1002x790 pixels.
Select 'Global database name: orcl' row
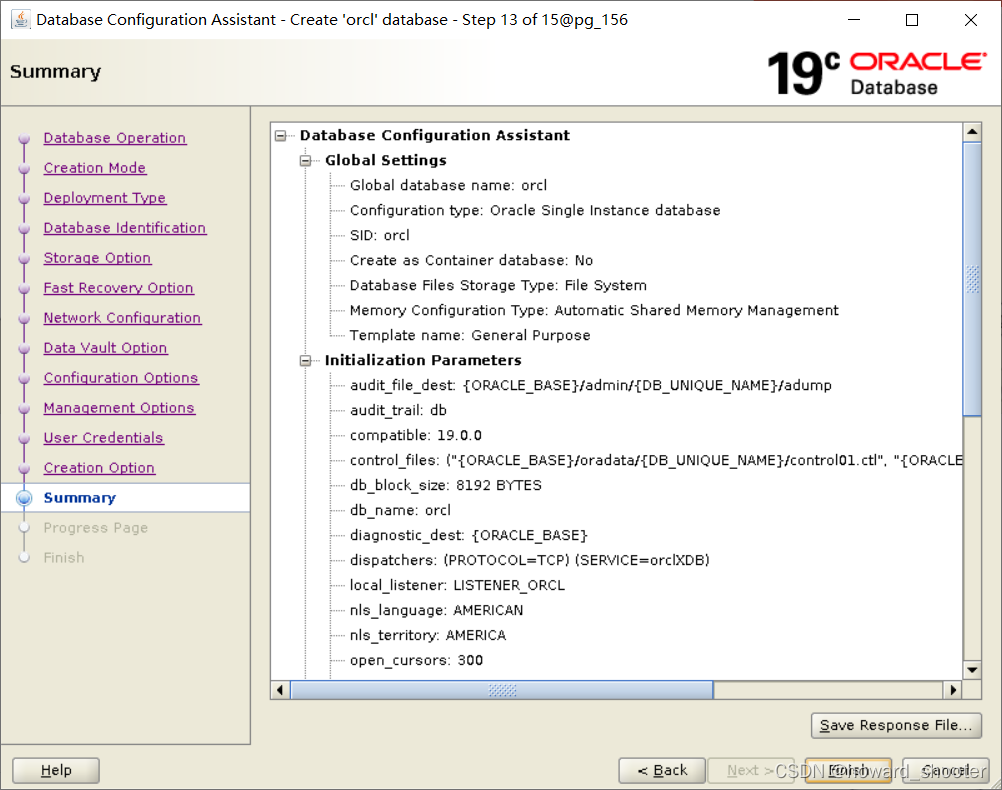click(448, 185)
